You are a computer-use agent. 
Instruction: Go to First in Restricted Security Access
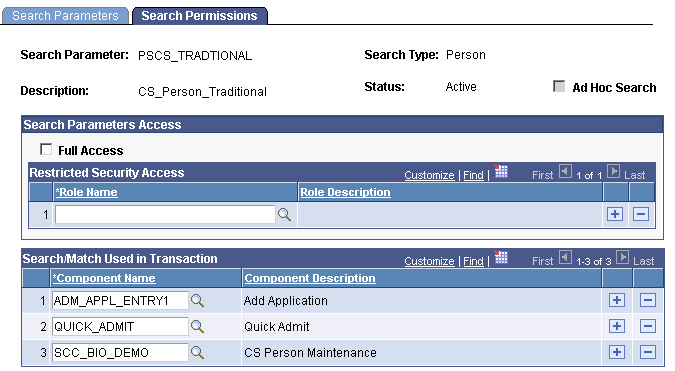(542, 175)
